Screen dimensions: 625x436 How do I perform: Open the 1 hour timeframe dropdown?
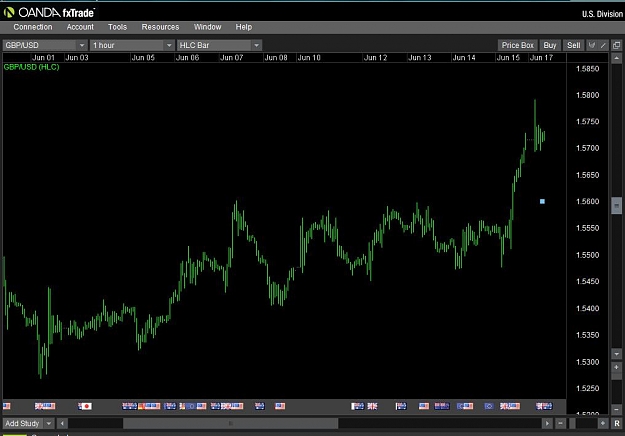click(x=132, y=45)
